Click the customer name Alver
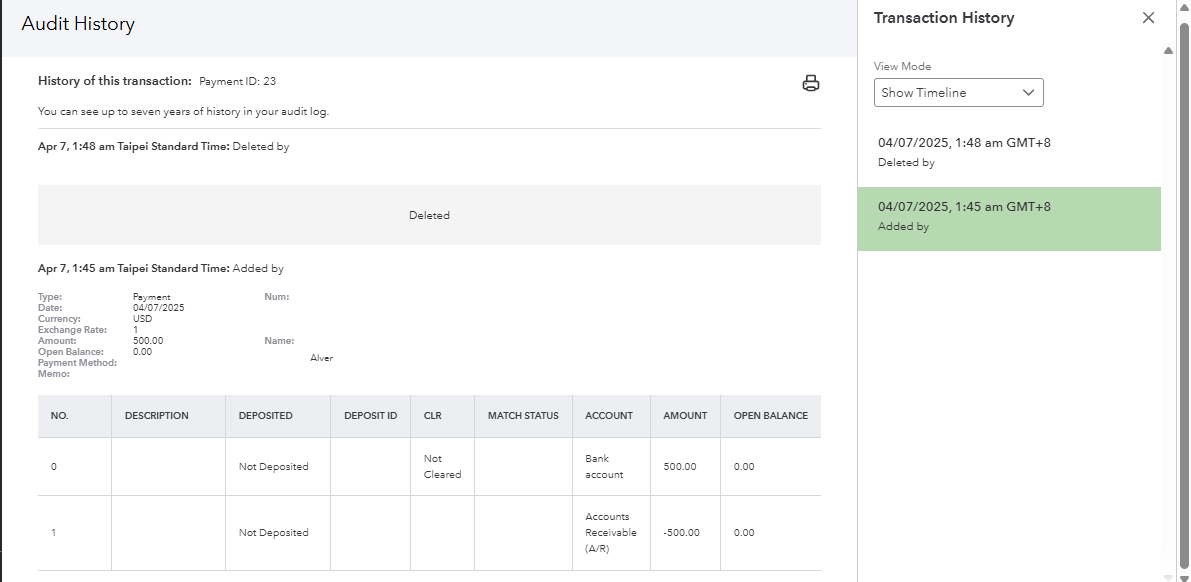Viewport: 1191px width, 582px height. coord(321,358)
